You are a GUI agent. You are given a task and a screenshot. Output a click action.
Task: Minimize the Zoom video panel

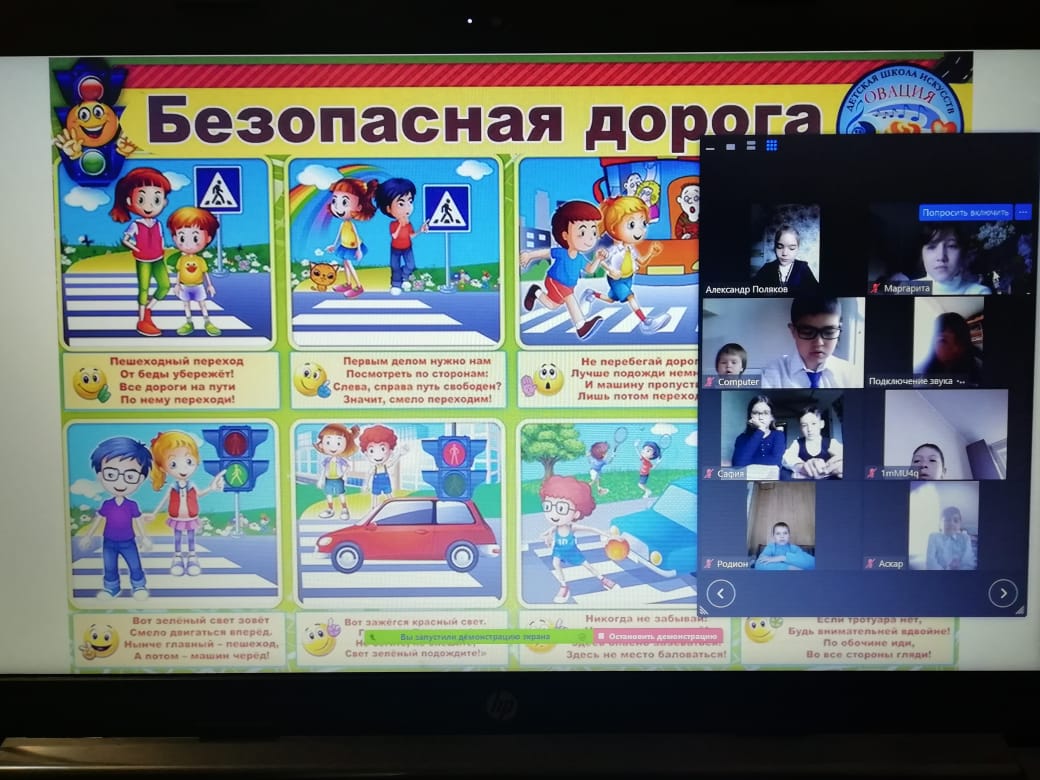[710, 146]
